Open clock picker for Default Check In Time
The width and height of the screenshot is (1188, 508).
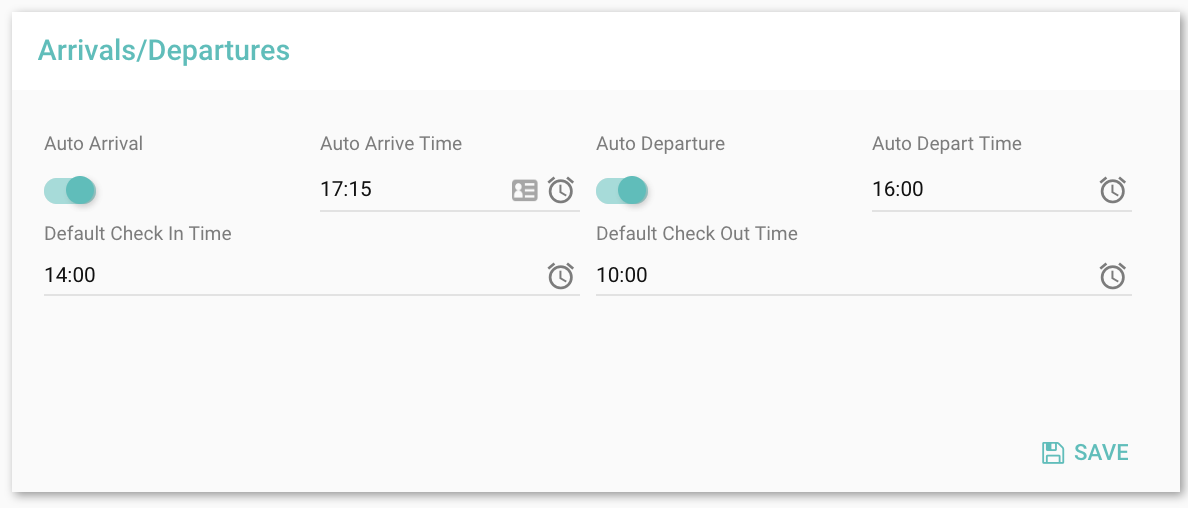(x=561, y=276)
